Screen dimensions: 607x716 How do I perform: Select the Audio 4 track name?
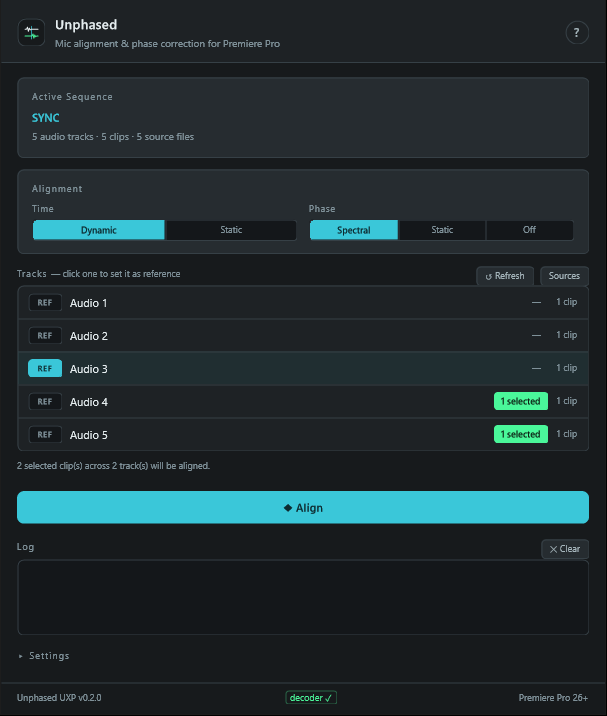pyautogui.click(x=89, y=402)
